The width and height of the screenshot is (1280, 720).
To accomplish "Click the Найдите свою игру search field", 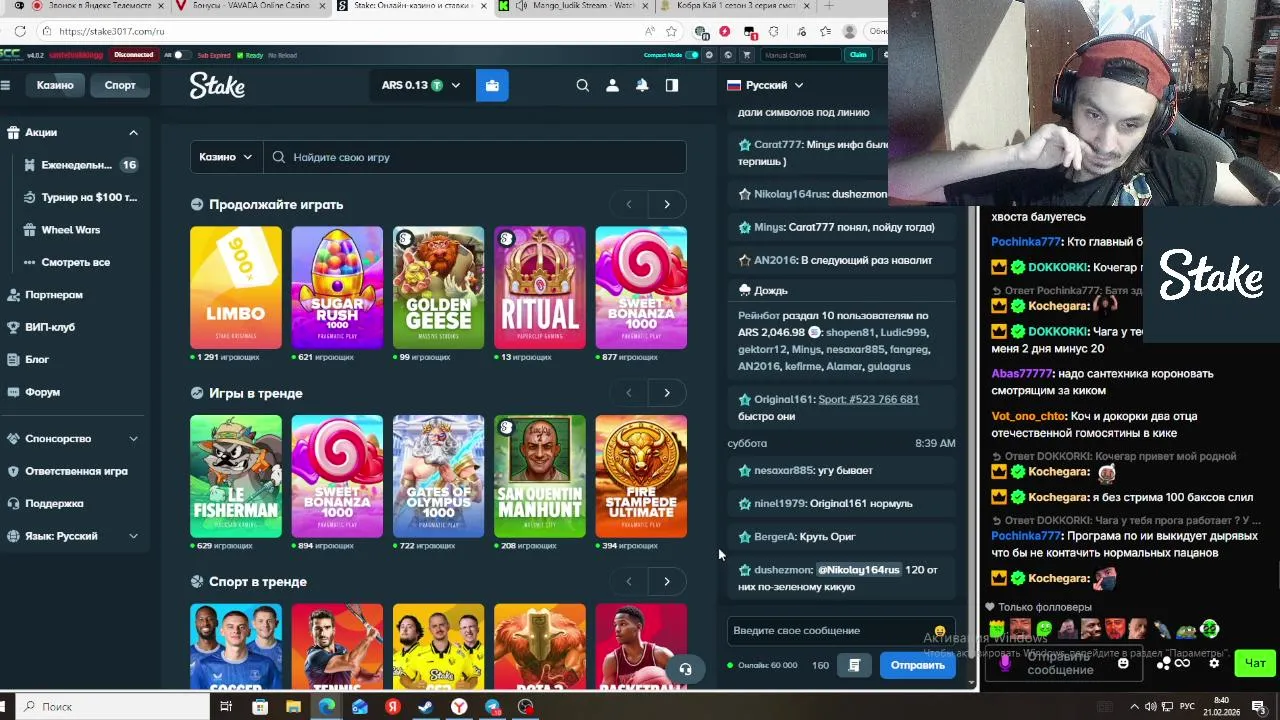I will (x=475, y=157).
